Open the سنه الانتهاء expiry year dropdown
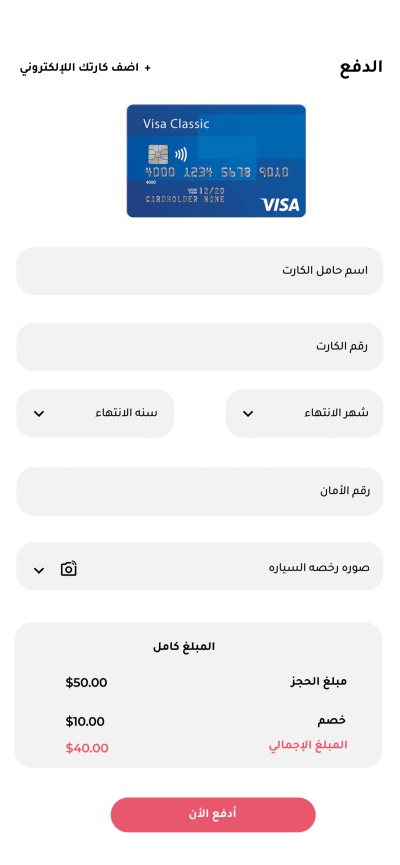This screenshot has height=865, width=400. 95,413
